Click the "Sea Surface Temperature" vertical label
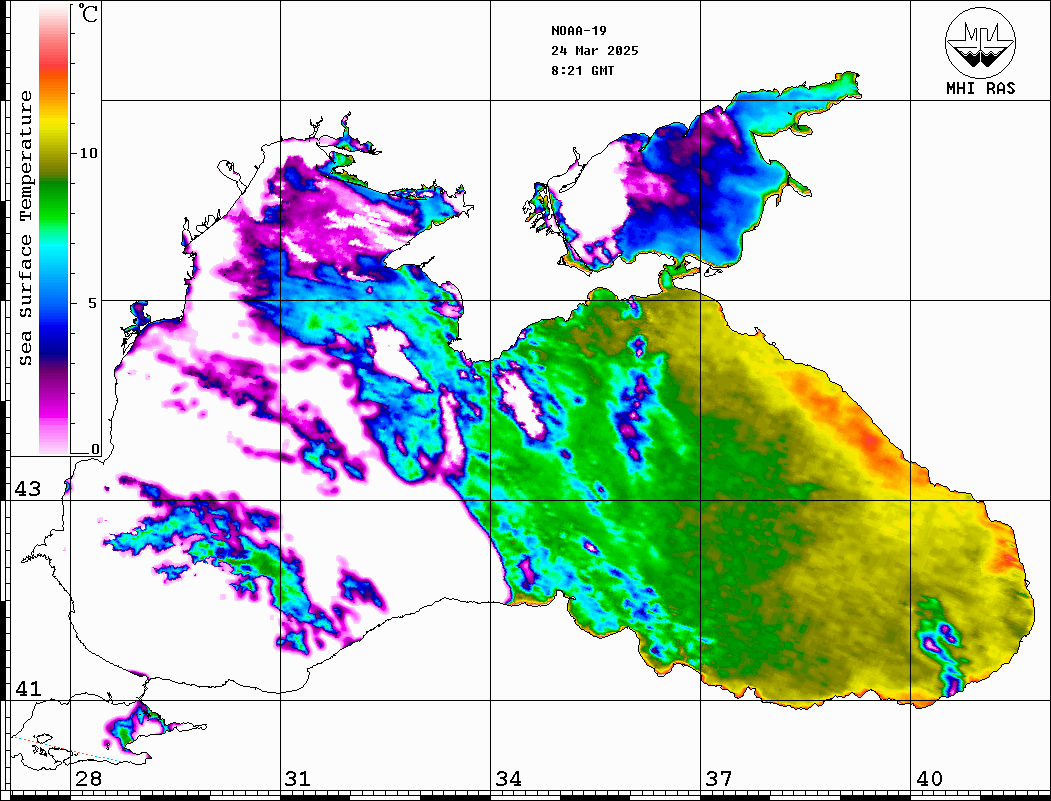 pyautogui.click(x=25, y=228)
